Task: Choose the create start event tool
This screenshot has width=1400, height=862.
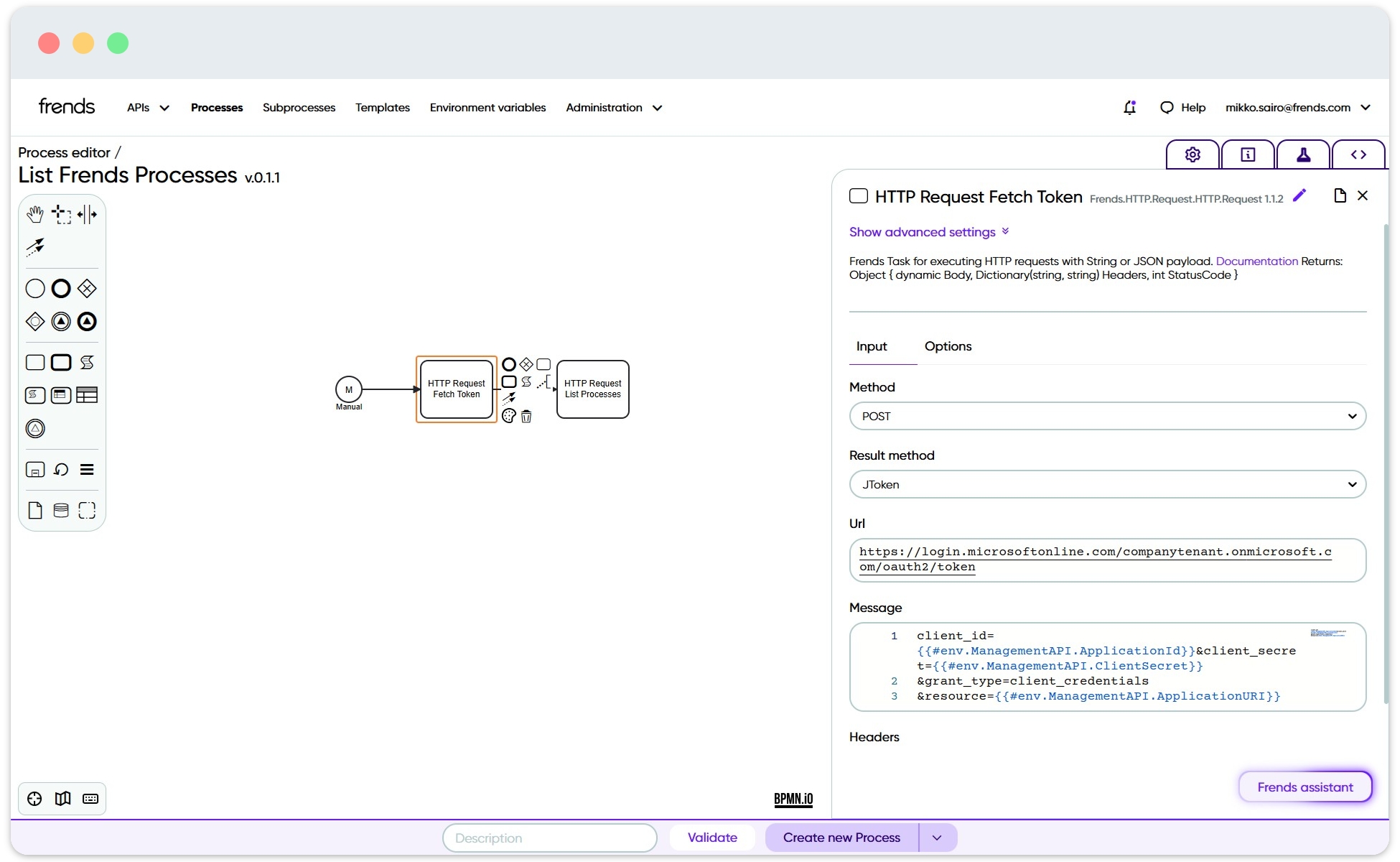Action: [x=34, y=288]
